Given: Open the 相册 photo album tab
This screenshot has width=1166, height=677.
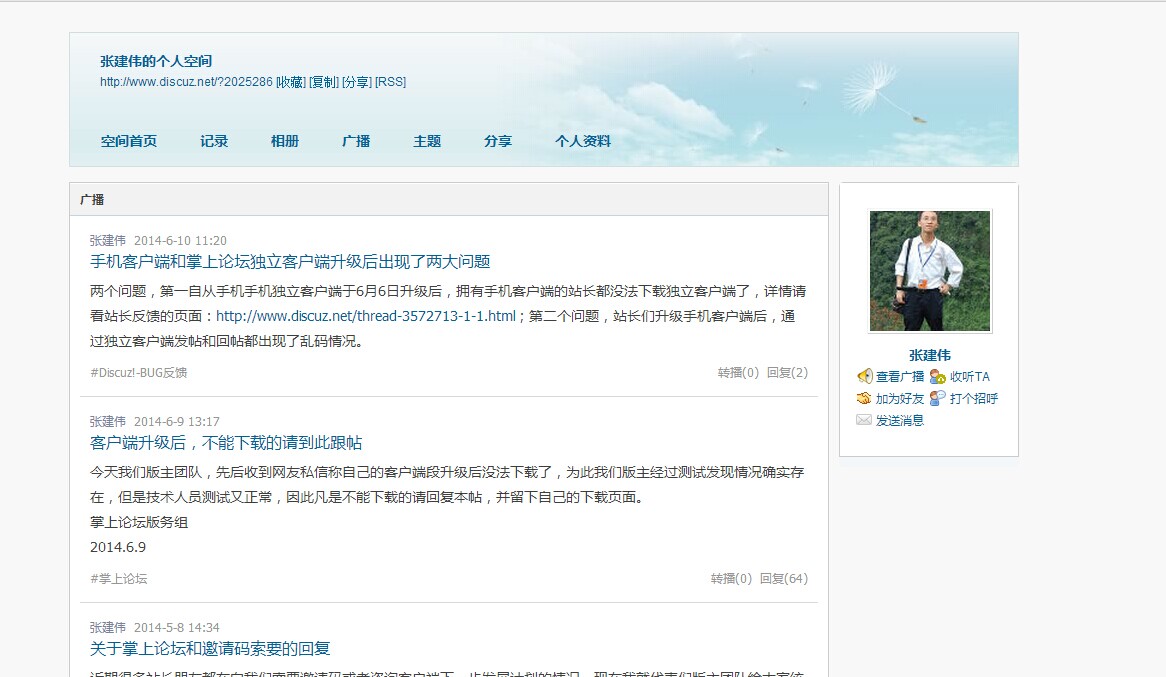Looking at the screenshot, I should (283, 141).
